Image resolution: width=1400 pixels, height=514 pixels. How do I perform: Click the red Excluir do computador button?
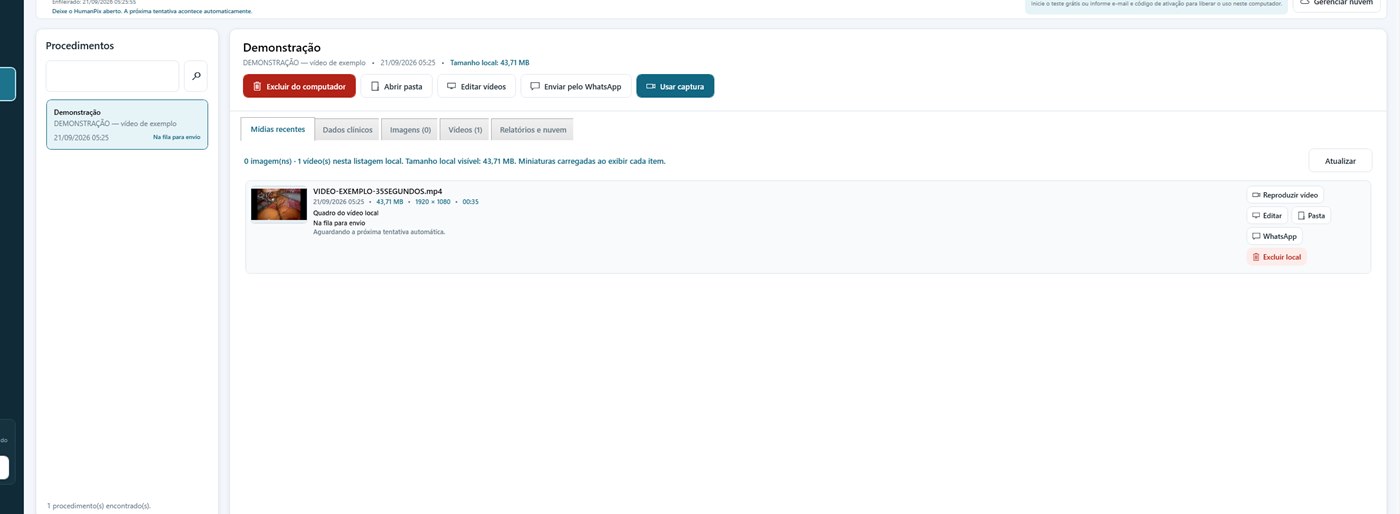299,86
